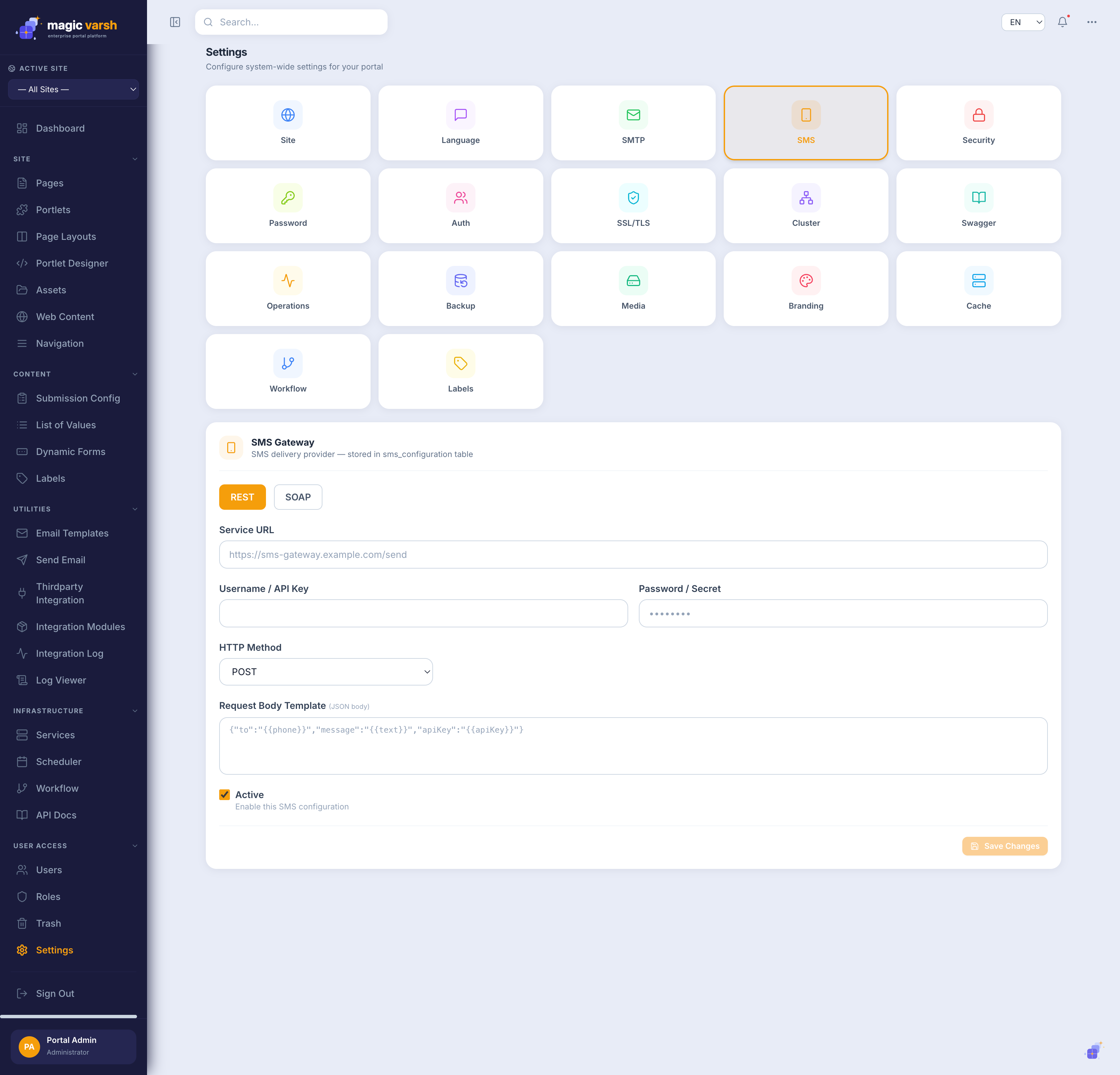Click the floating assistant icon at bottom right
The width and height of the screenshot is (1120, 1075).
coord(1093,1050)
